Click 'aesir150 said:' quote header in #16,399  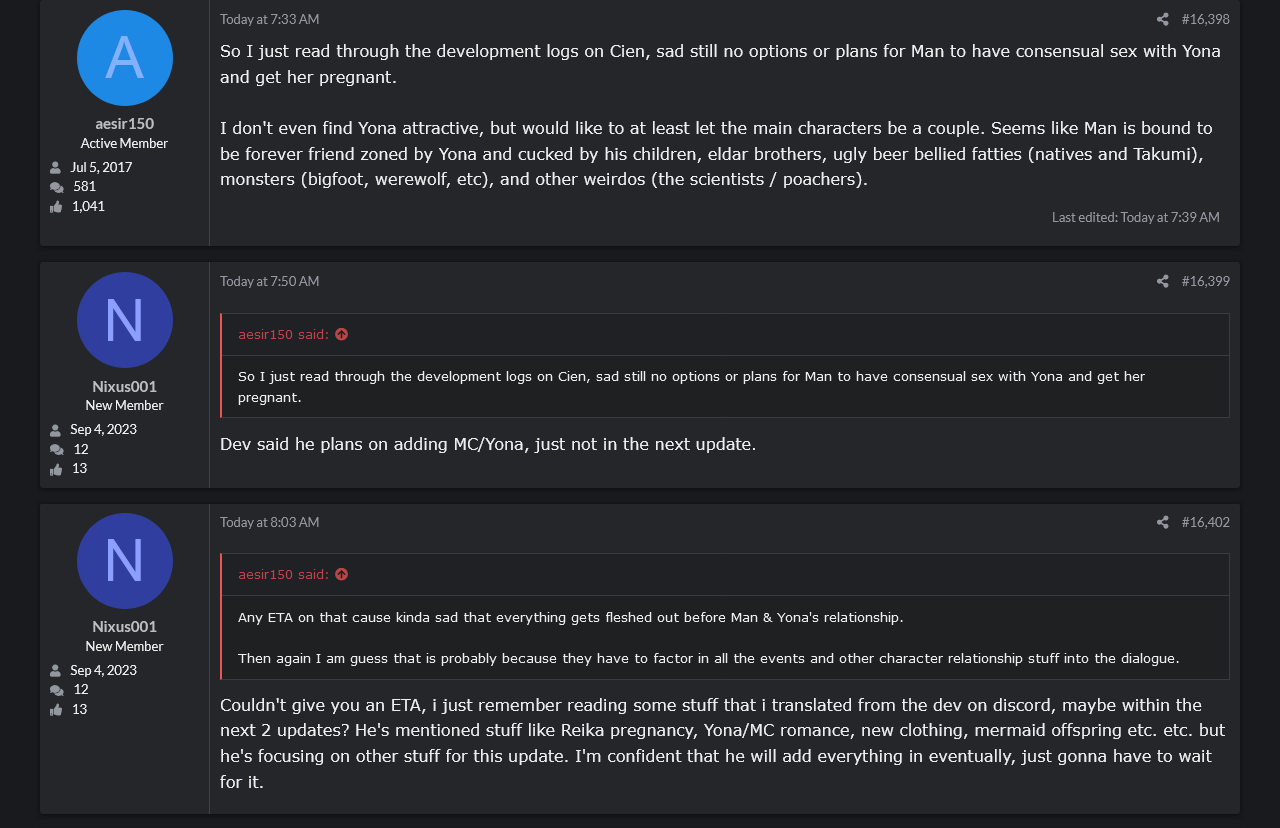(x=283, y=334)
